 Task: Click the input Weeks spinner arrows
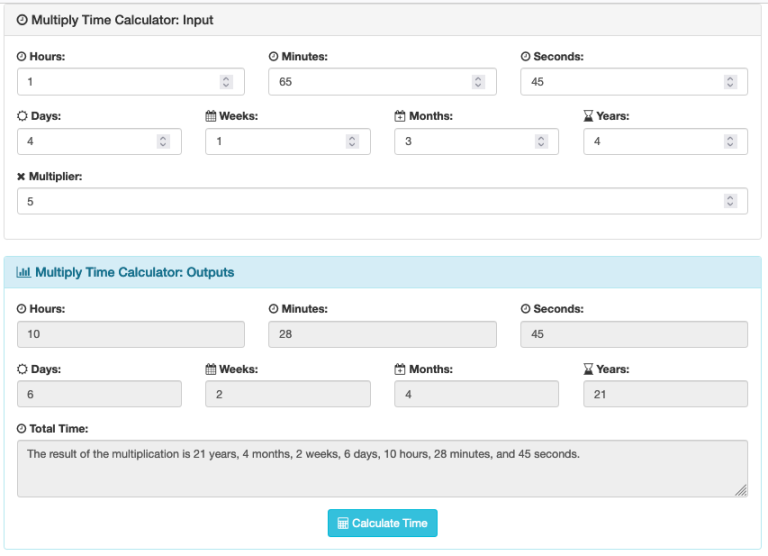coord(352,142)
